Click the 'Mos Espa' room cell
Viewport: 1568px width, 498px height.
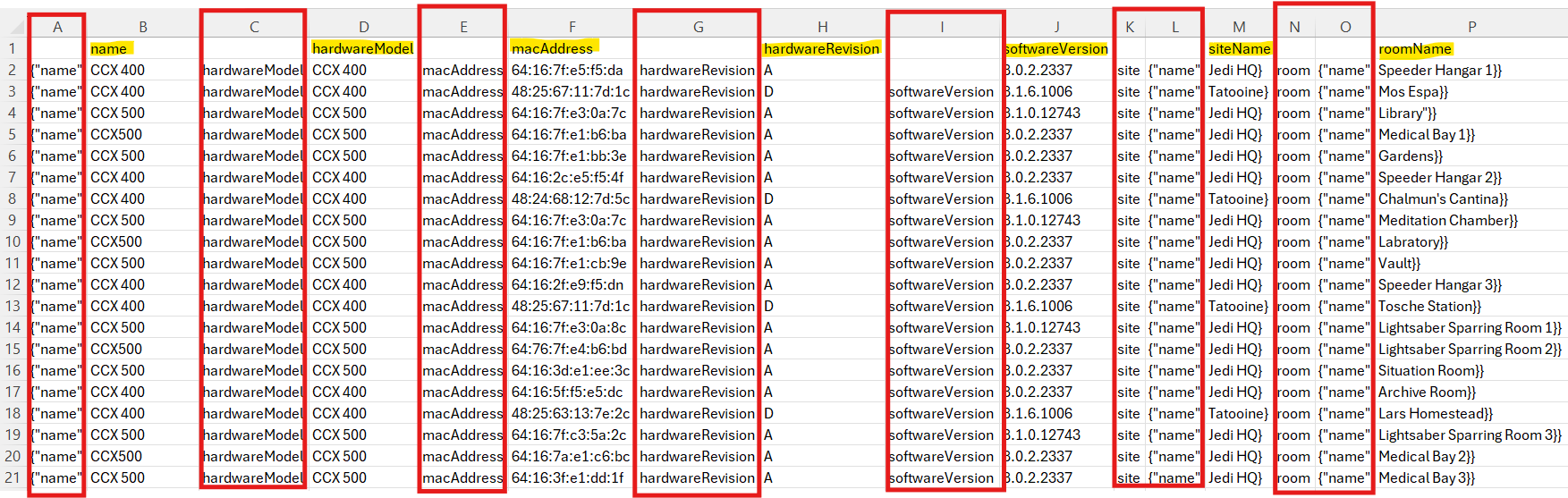tap(1413, 91)
